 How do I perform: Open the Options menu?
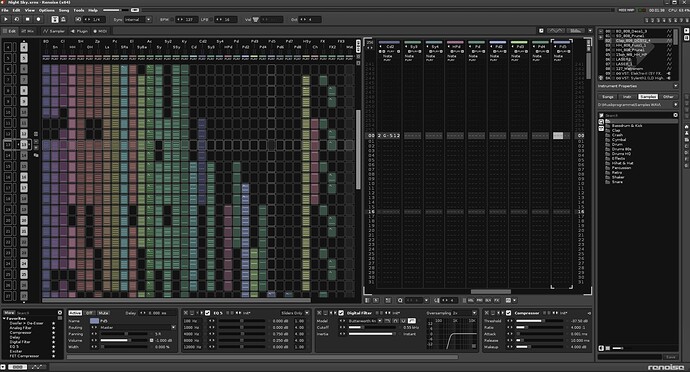47,10
